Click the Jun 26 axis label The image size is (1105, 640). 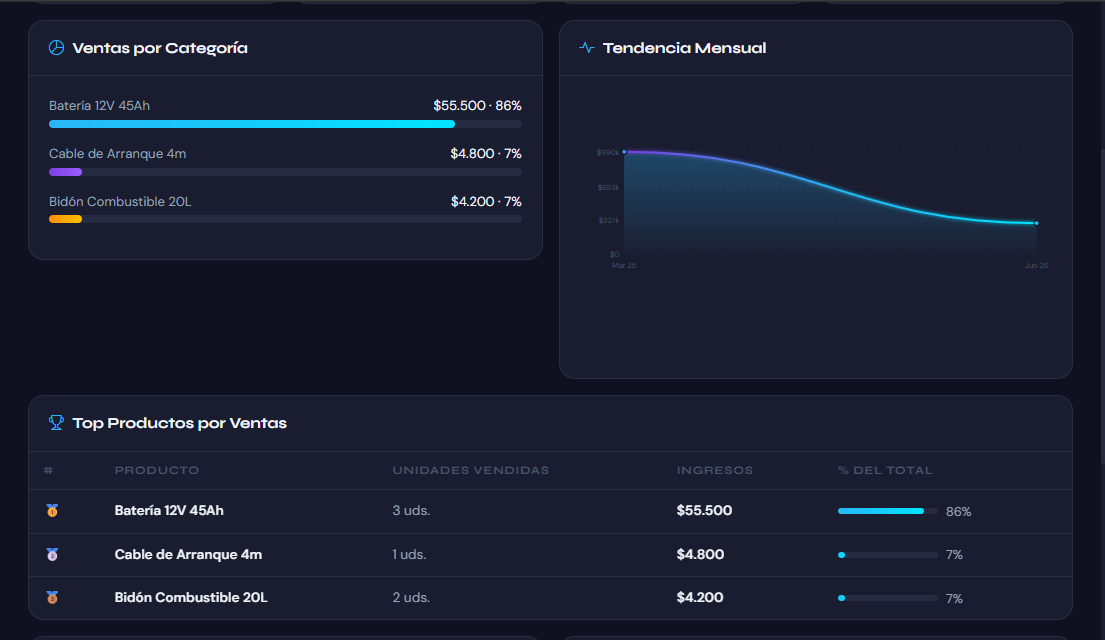coord(1036,266)
